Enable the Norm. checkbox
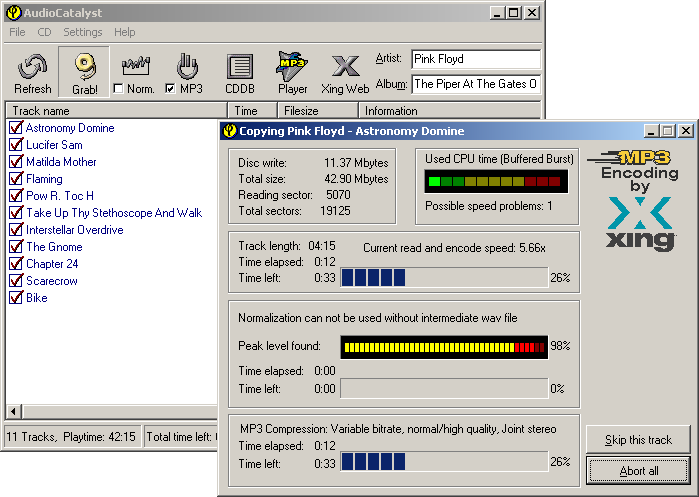 118,89
